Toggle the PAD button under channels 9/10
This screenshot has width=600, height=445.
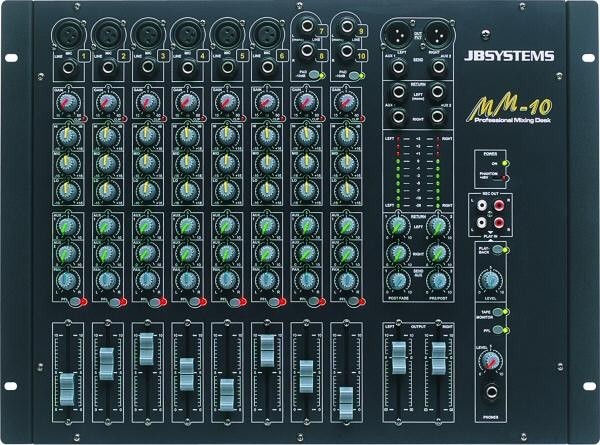point(354,75)
